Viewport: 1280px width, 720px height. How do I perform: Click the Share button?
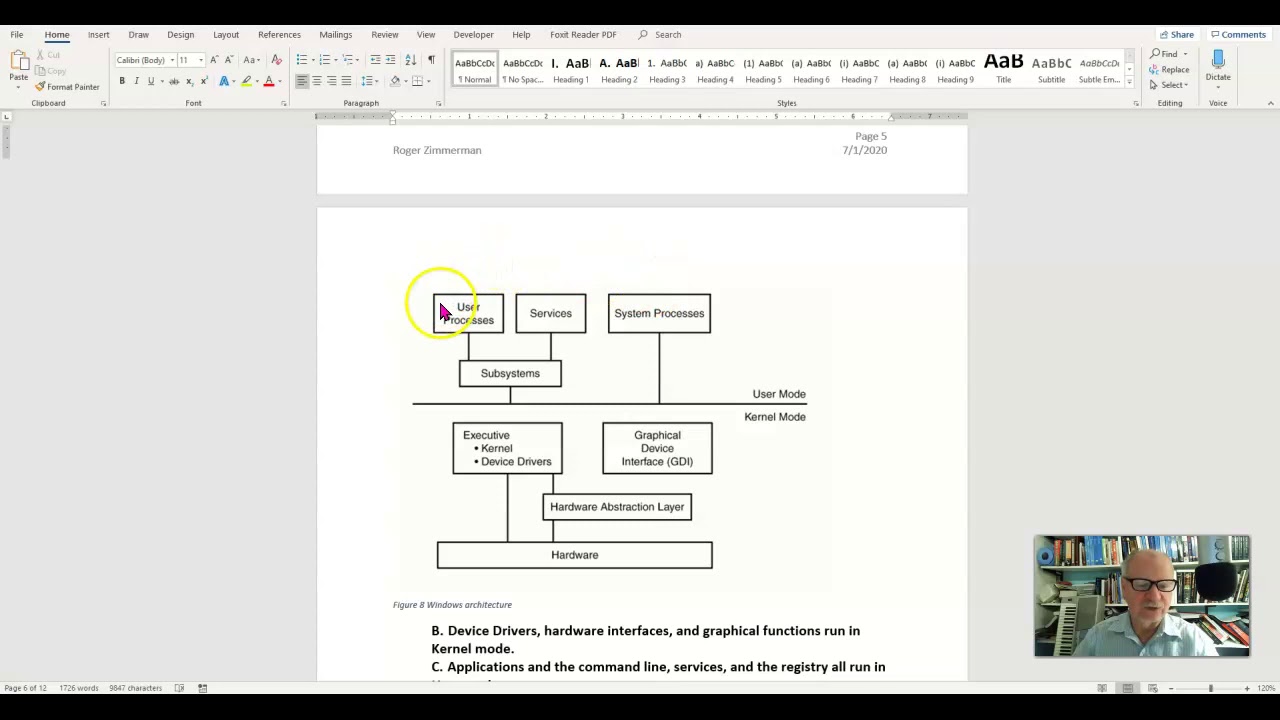(1177, 34)
